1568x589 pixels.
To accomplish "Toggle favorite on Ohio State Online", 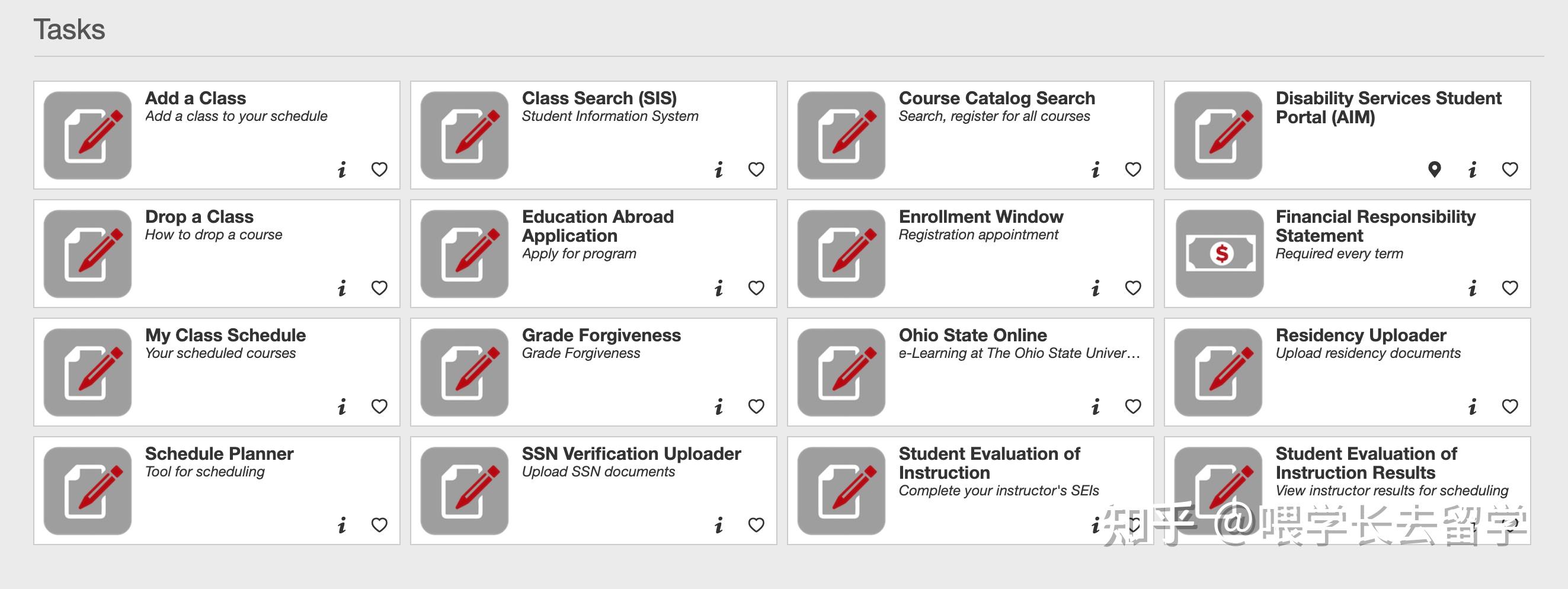I will [x=1133, y=406].
